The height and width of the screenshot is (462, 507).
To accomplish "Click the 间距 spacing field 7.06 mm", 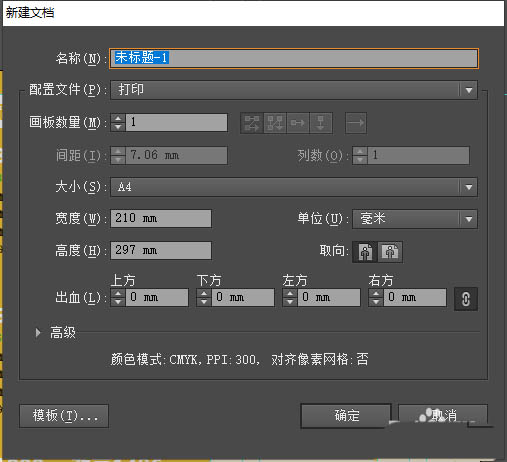I will point(177,155).
